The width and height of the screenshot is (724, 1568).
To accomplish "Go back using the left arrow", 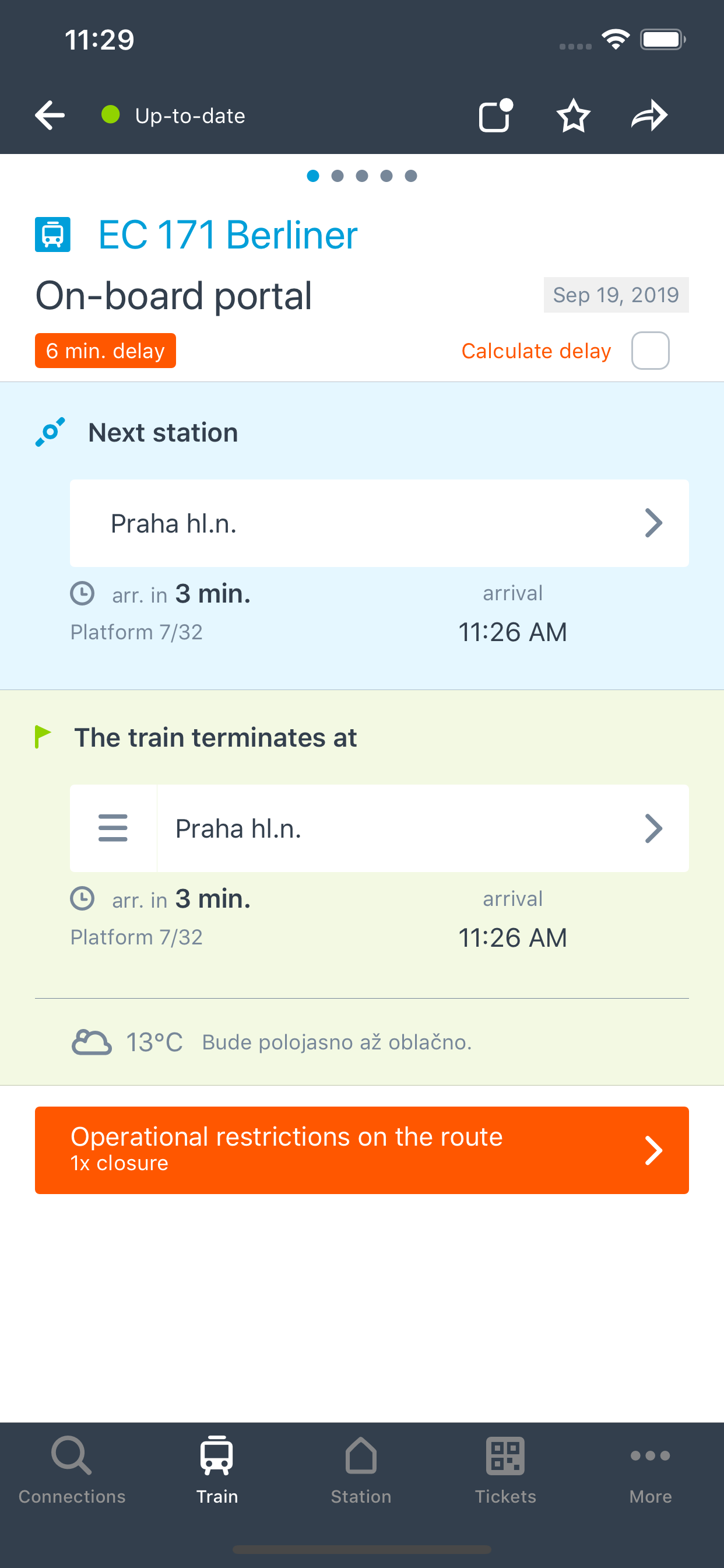I will click(x=50, y=115).
